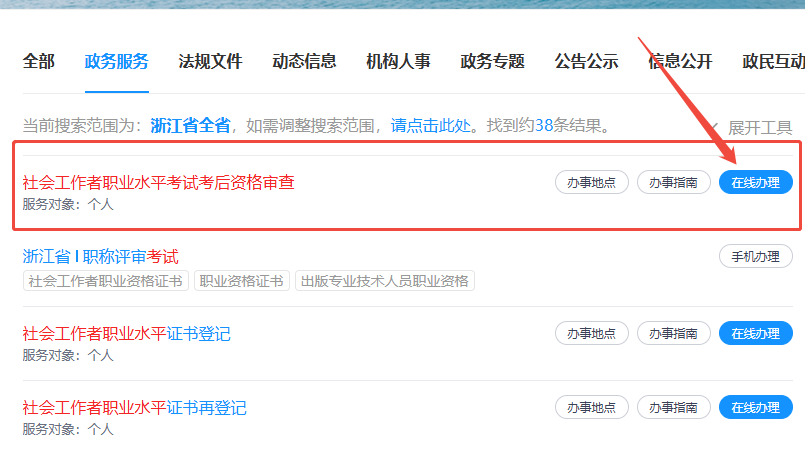Select the 社会工作者职业资格证书 tag
This screenshot has height=453, width=805.
(x=106, y=281)
